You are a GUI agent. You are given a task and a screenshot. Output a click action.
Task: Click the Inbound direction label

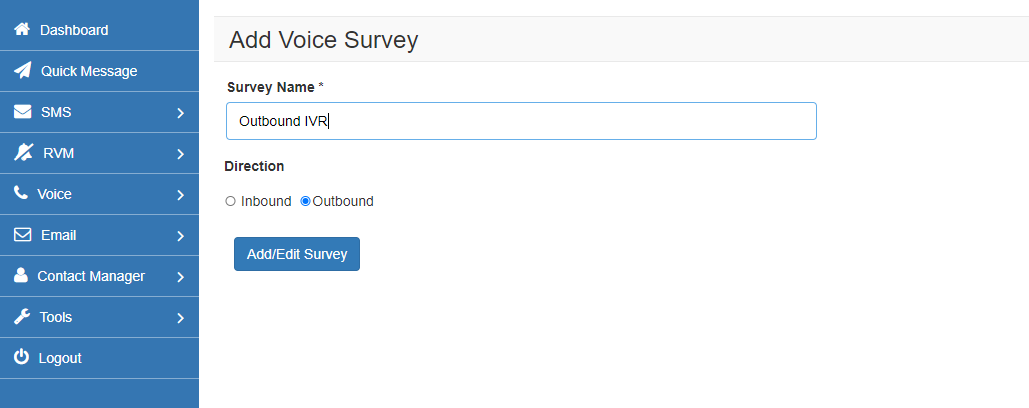[266, 201]
